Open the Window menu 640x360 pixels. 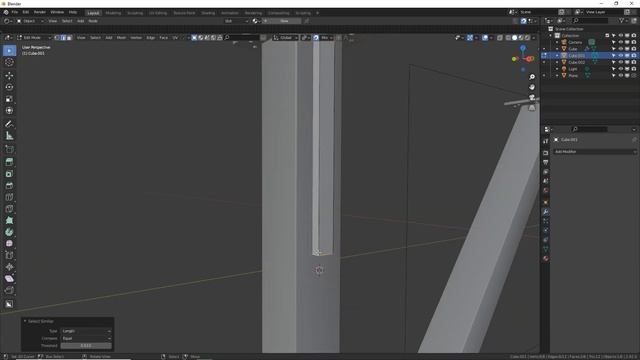(57, 12)
